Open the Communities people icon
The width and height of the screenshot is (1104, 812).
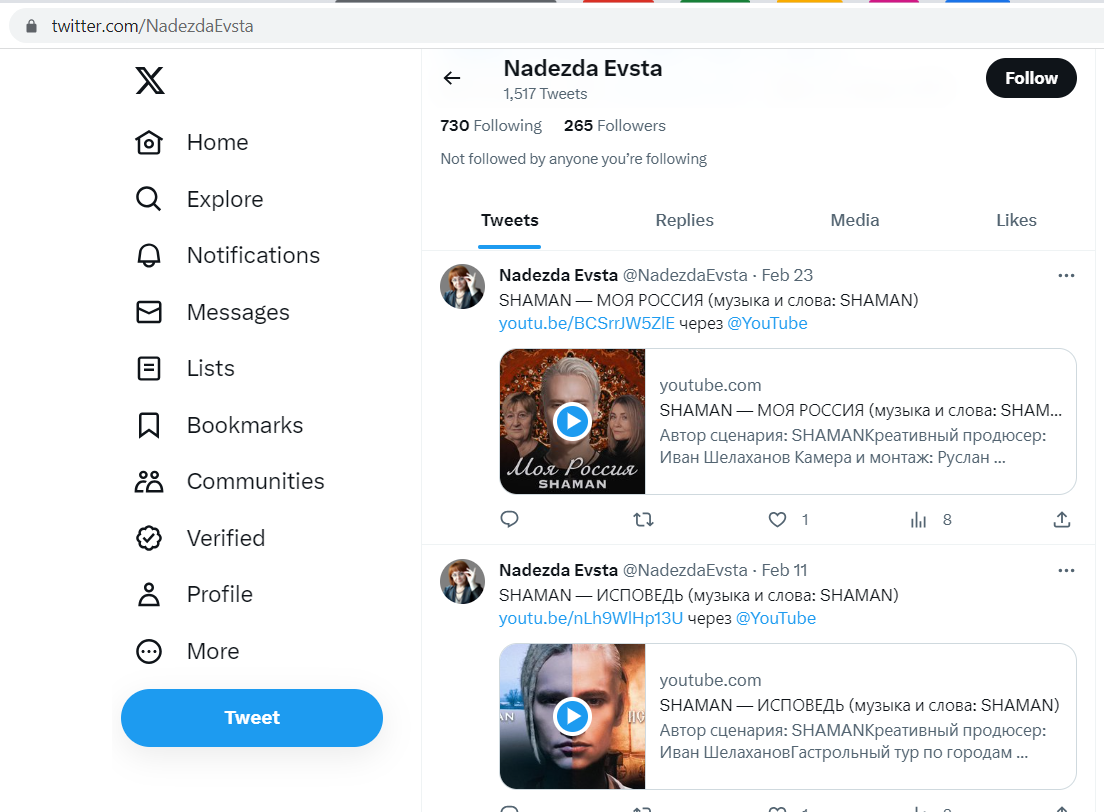(149, 482)
